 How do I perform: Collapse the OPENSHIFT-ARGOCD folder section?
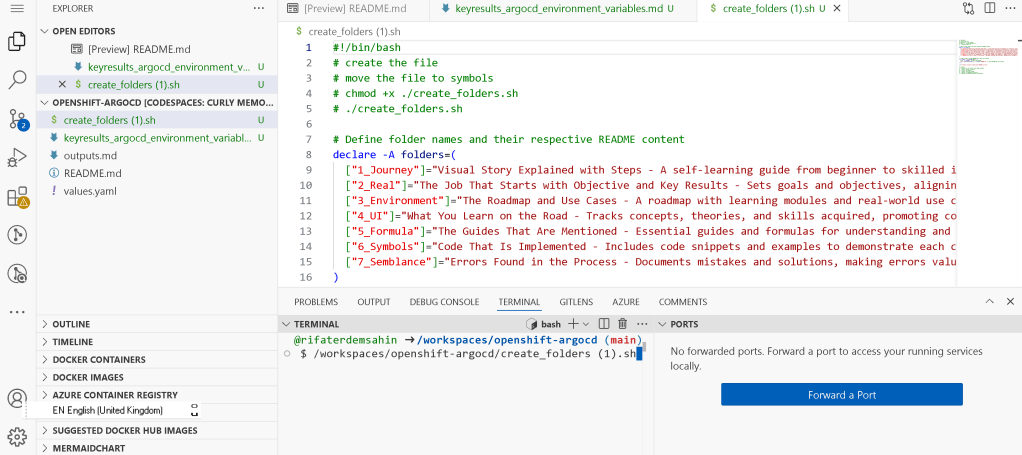[x=157, y=102]
